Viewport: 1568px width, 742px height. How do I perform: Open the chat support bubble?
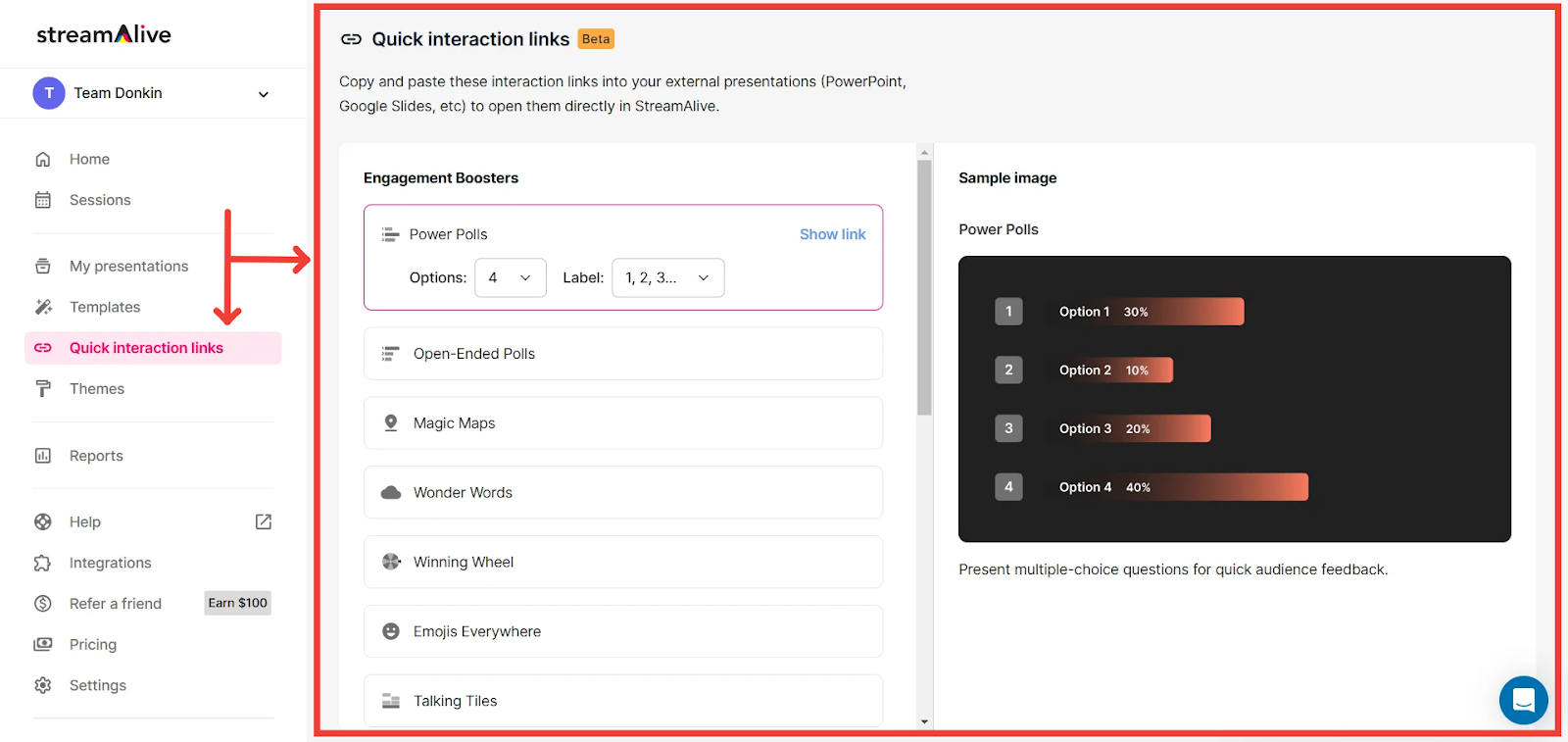1524,700
